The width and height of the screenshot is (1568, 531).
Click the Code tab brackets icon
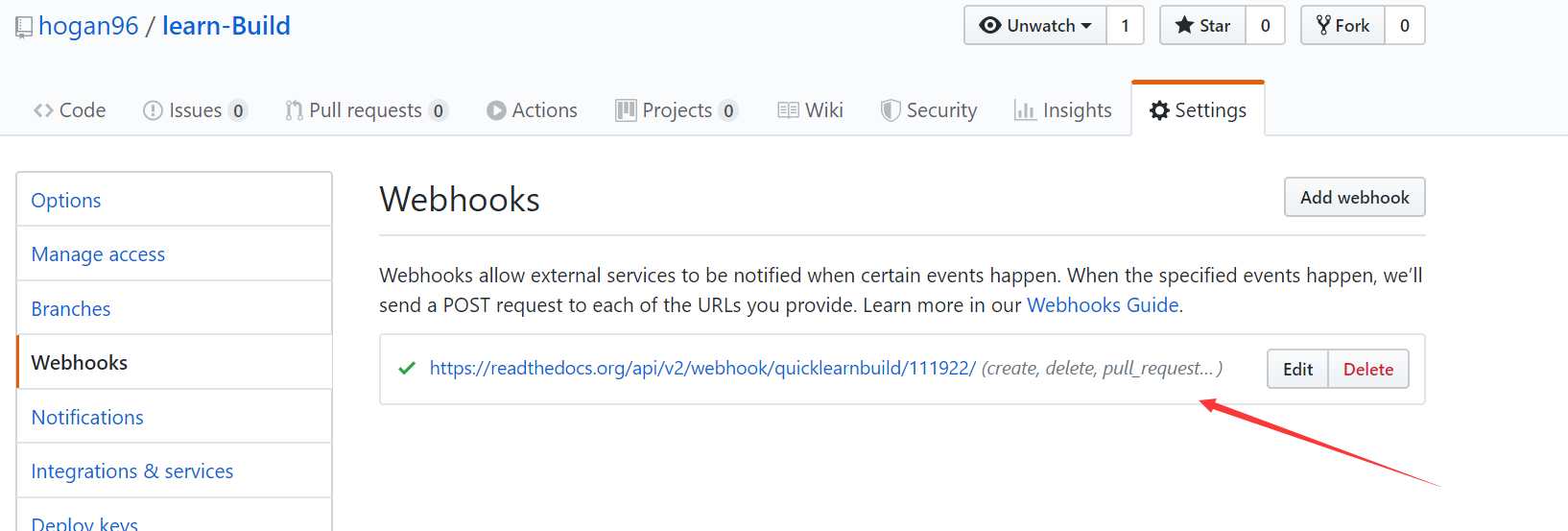(x=43, y=110)
